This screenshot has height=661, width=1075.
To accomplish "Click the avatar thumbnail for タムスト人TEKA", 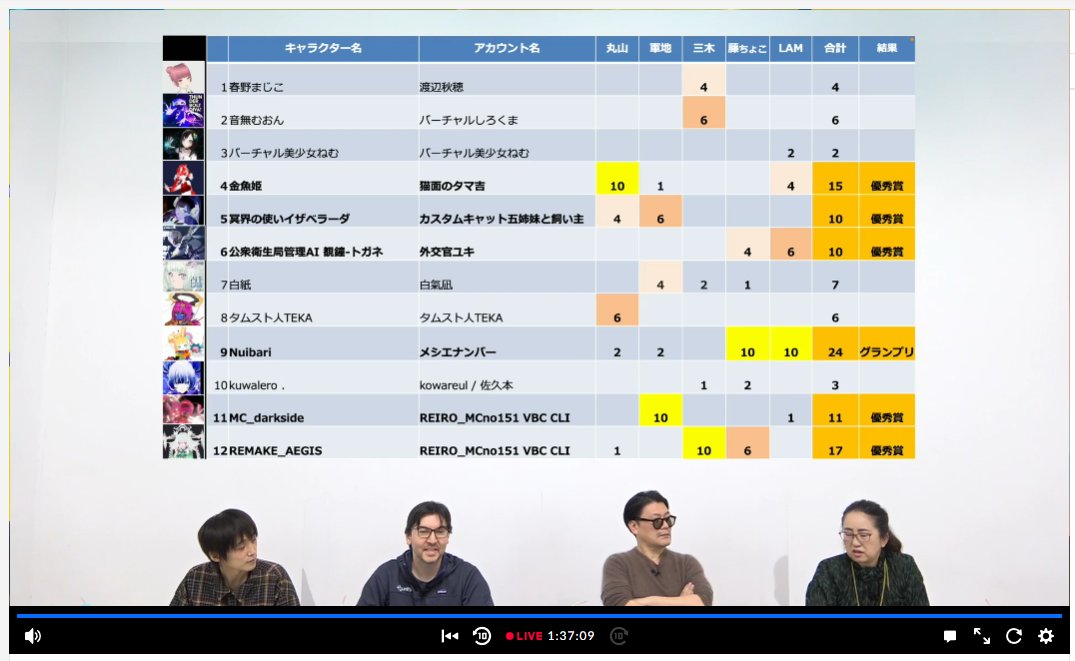I will click(184, 310).
